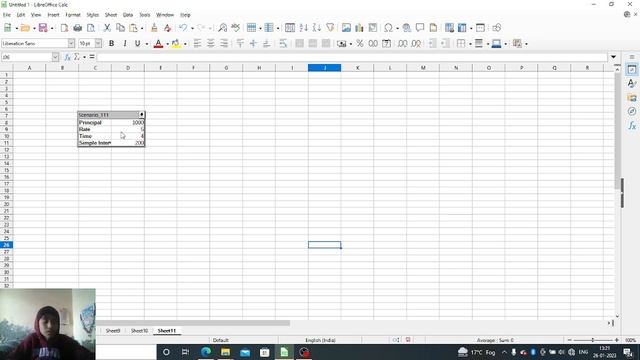Viewport: 640px width, 360px height.
Task: Click the Format as percent icon
Action: (x=360, y=43)
